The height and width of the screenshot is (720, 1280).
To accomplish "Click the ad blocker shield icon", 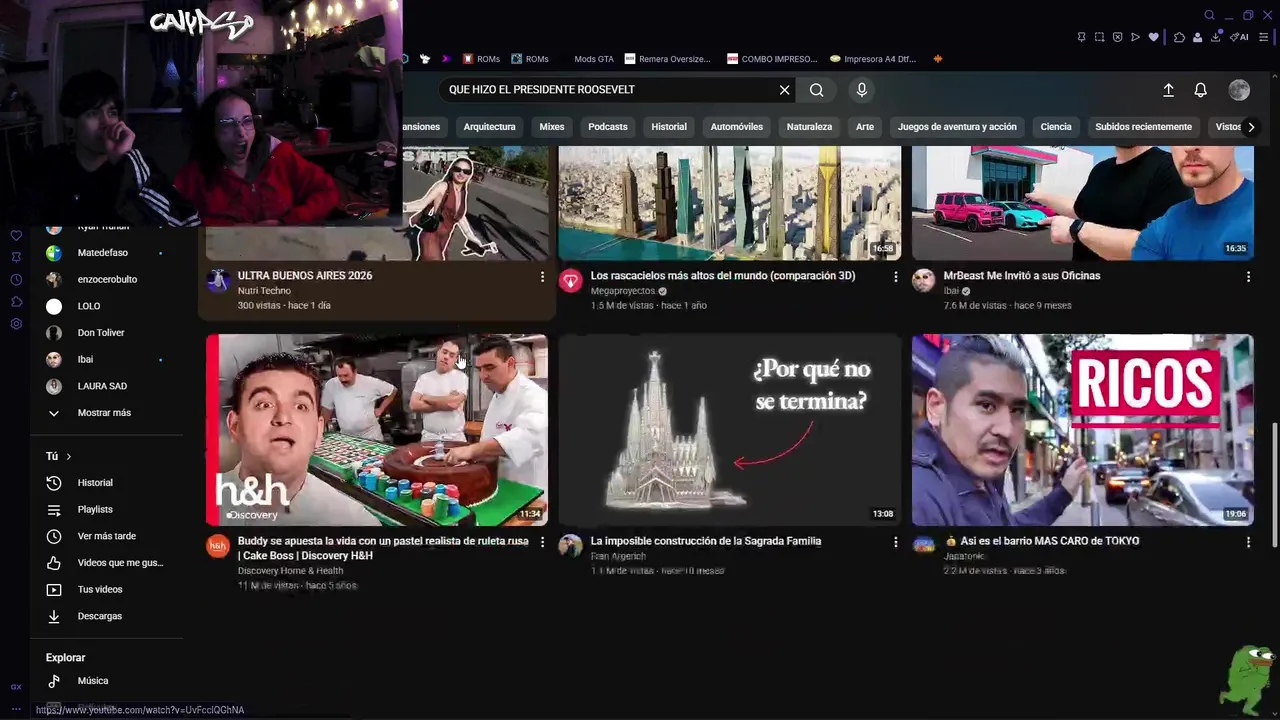I will click(1117, 37).
